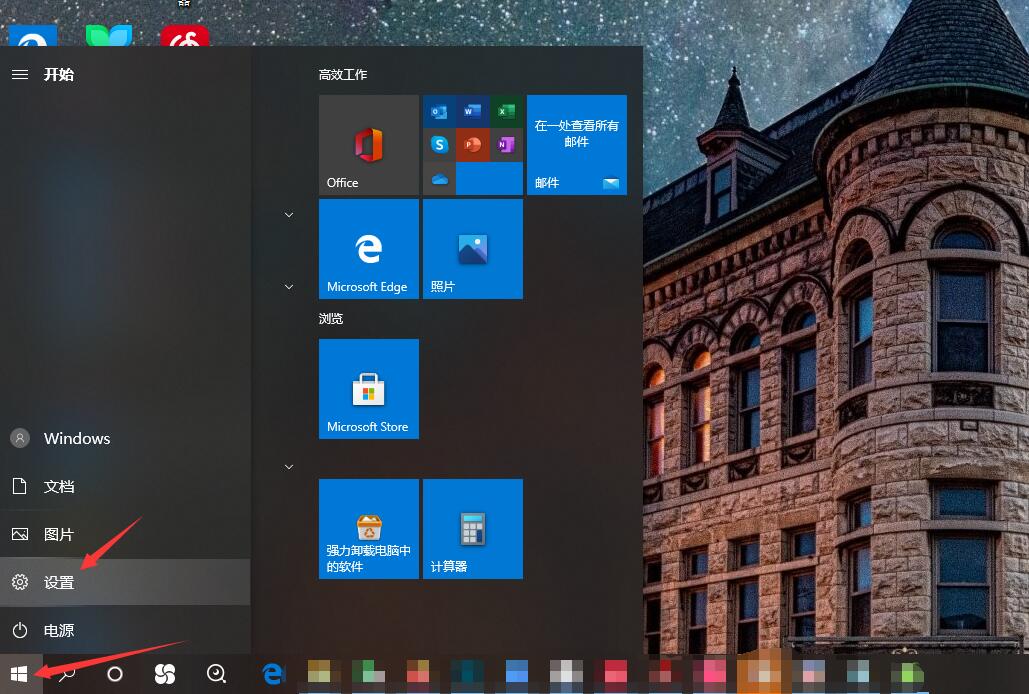Viewport: 1029px width, 694px height.
Task: Open Skype in the Office folder tile
Action: coord(439,145)
